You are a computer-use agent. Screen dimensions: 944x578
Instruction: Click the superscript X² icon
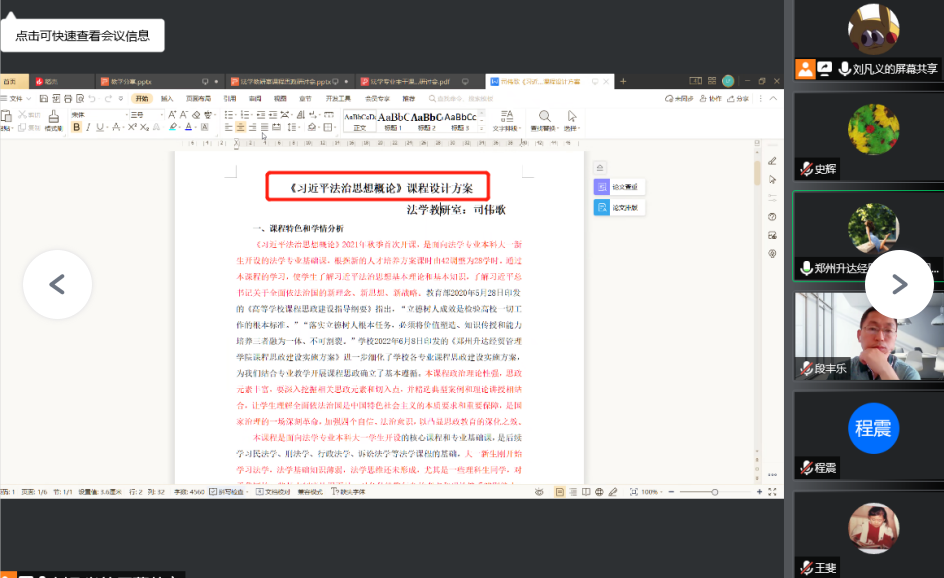pos(133,127)
